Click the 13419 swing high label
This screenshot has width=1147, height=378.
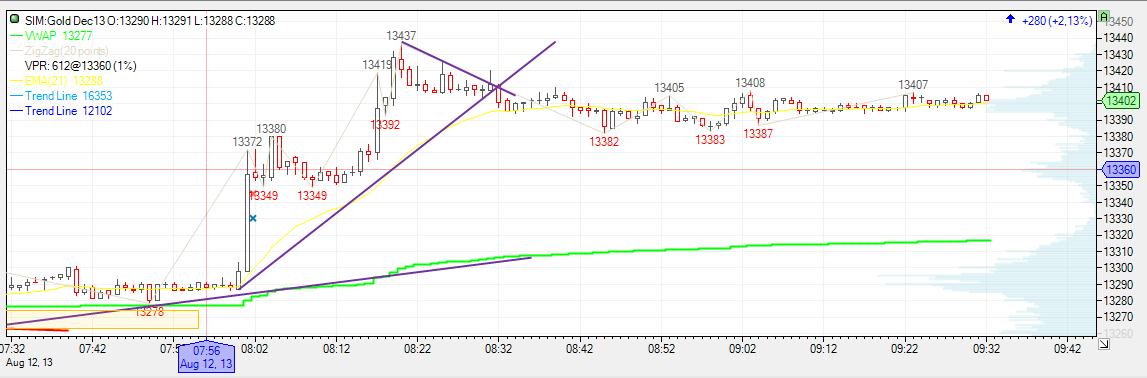[x=377, y=65]
